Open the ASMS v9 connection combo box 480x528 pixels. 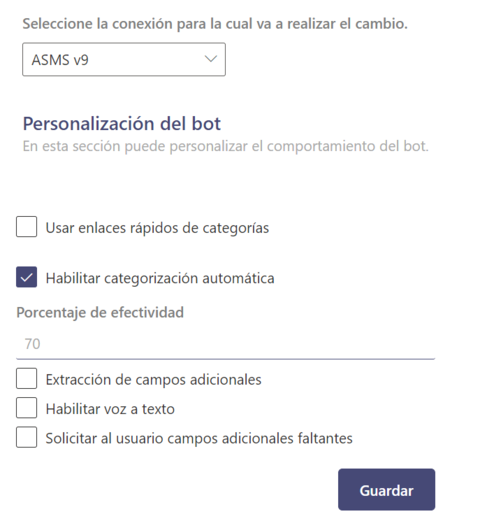124,59
